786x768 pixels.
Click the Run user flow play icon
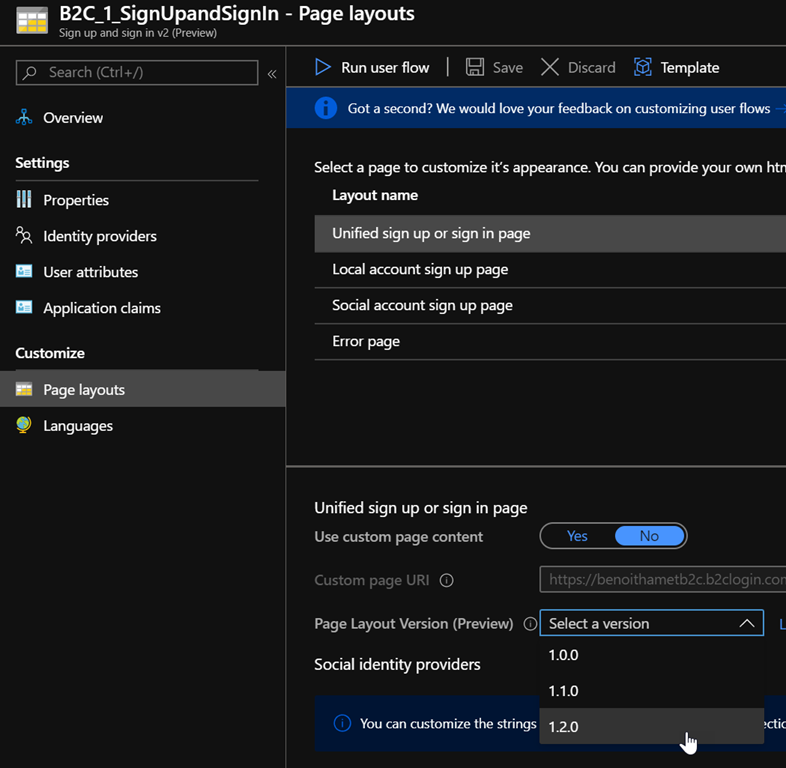click(x=323, y=67)
